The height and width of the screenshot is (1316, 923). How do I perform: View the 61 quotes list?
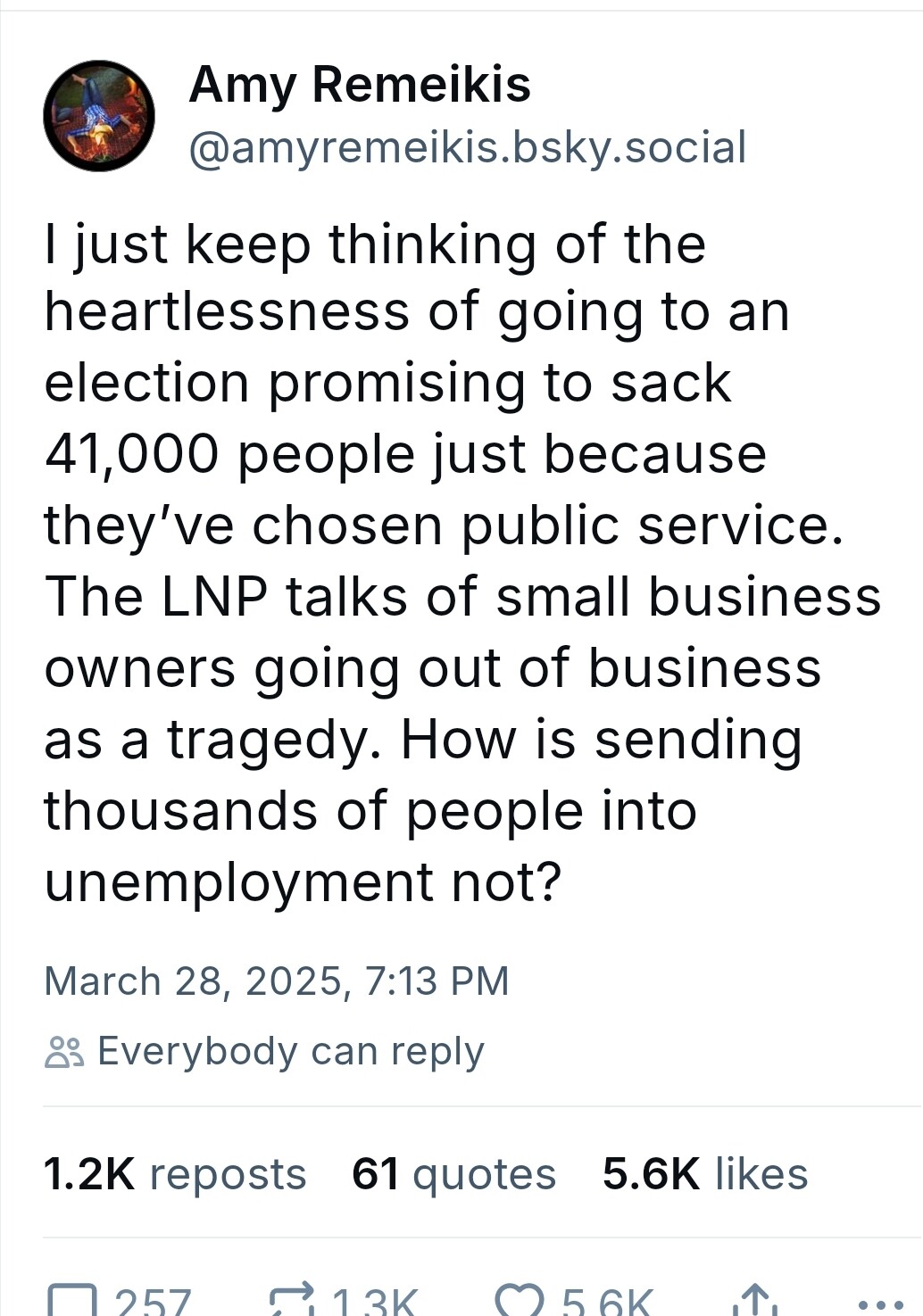pyautogui.click(x=454, y=1174)
